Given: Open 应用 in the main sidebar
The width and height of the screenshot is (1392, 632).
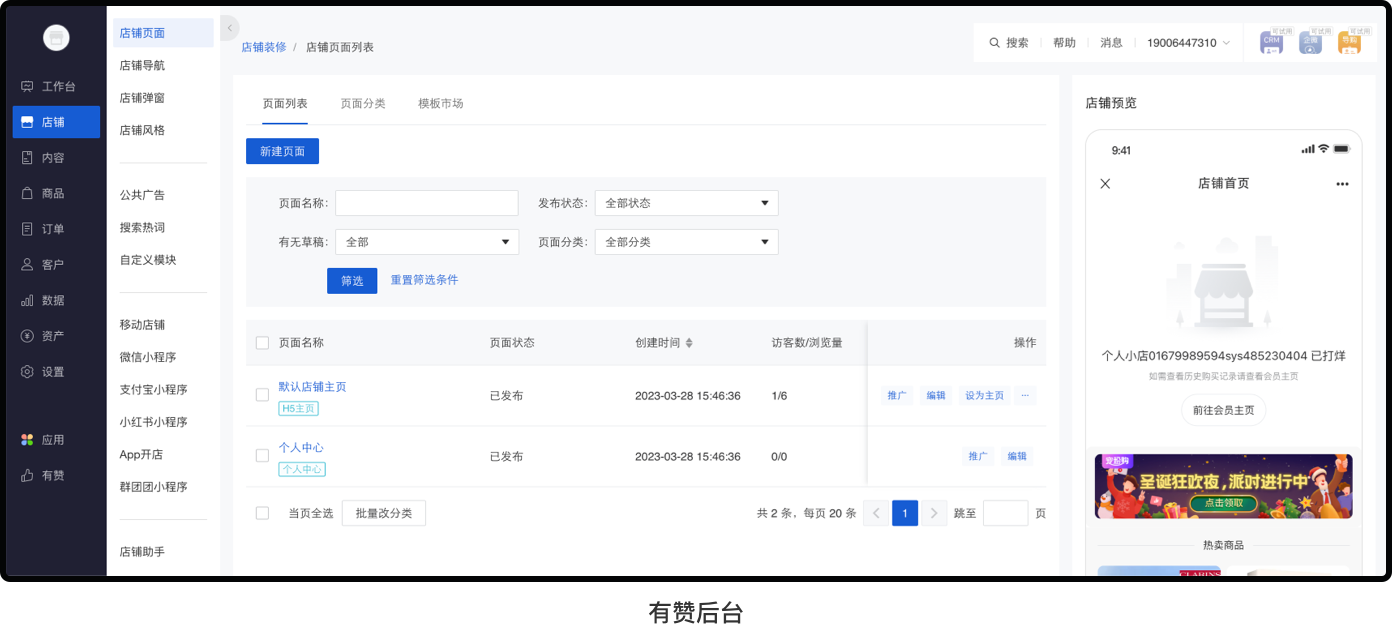Looking at the screenshot, I should [x=56, y=440].
